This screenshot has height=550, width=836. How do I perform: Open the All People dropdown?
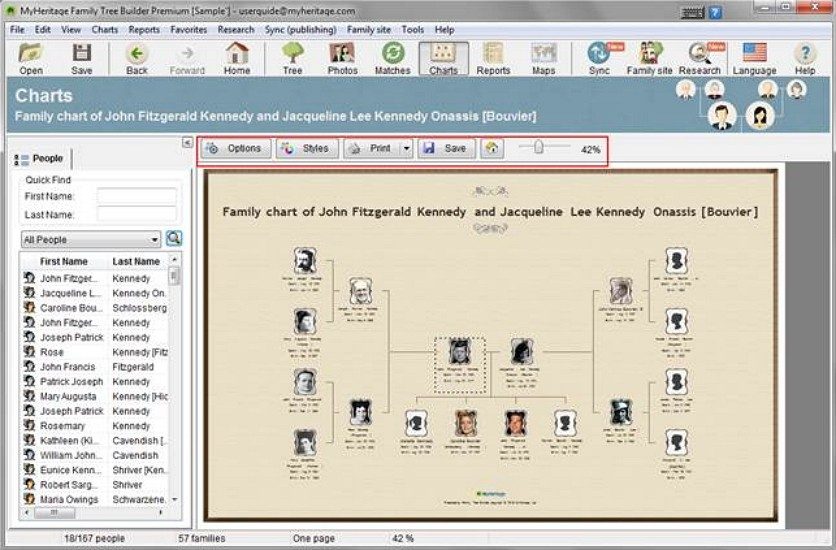coord(91,240)
